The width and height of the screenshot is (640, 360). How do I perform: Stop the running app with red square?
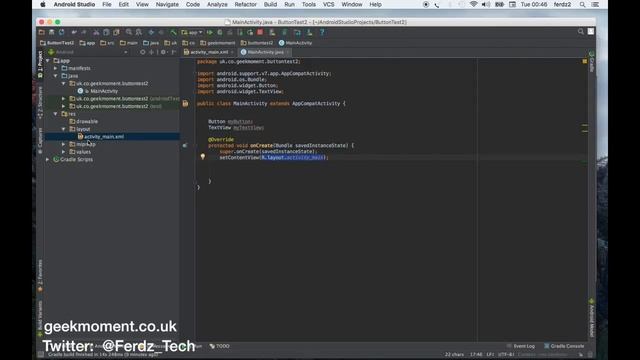pos(260,32)
